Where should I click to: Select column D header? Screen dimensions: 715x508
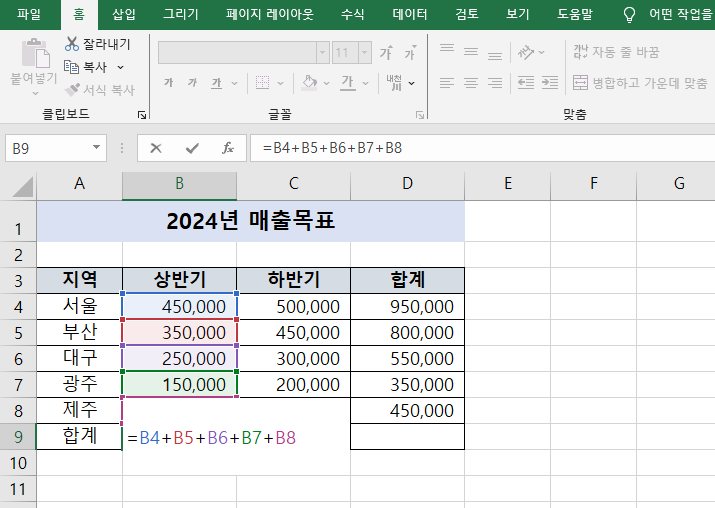pyautogui.click(x=408, y=184)
